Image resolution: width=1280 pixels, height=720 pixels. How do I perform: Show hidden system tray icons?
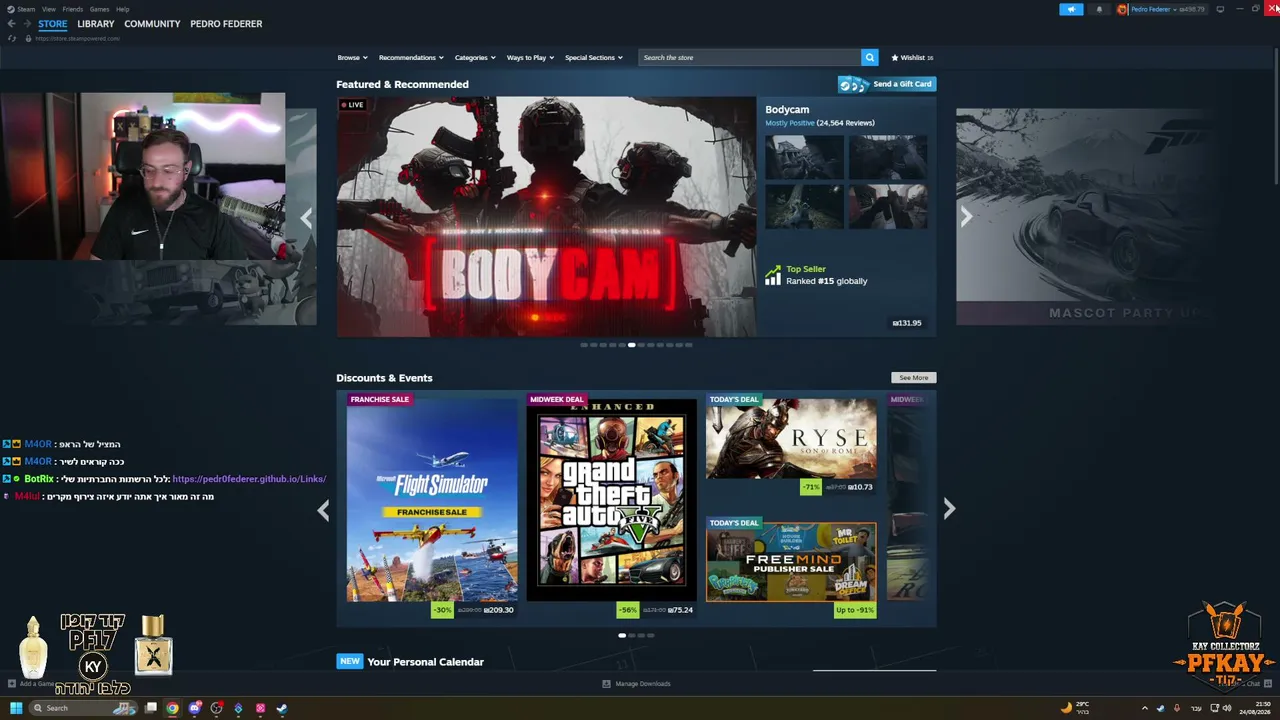click(1144, 708)
